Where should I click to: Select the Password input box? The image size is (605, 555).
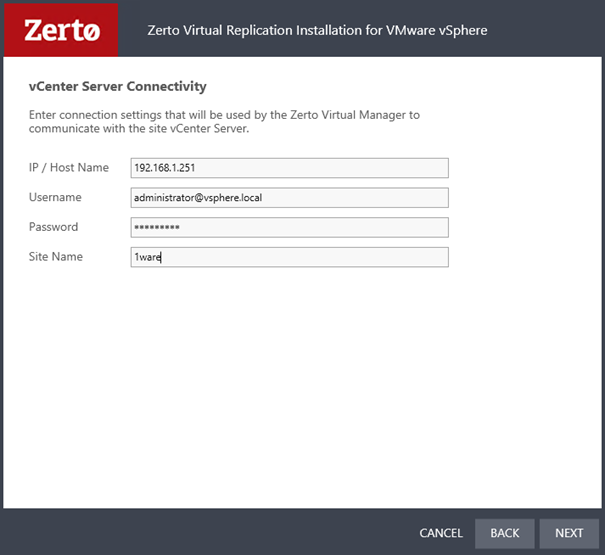[x=289, y=227]
